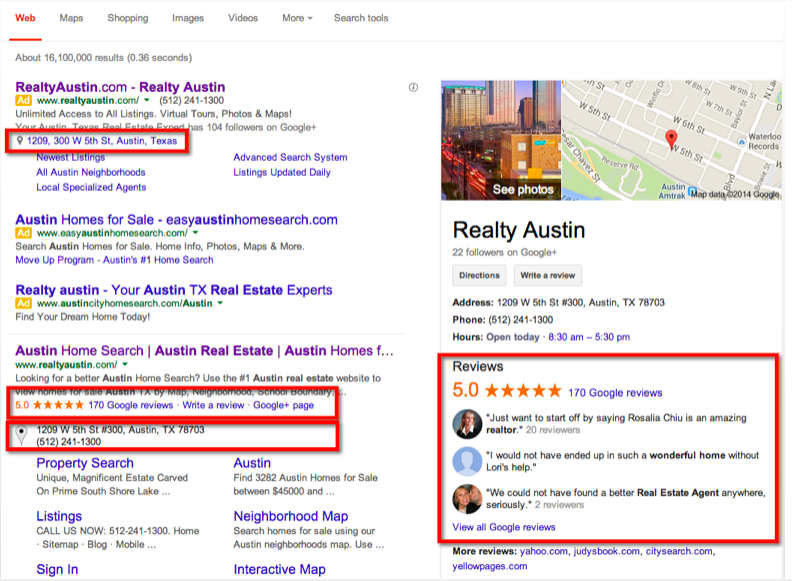Image resolution: width=792 pixels, height=581 pixels.
Task: Switch to the Images tab
Action: 188,18
